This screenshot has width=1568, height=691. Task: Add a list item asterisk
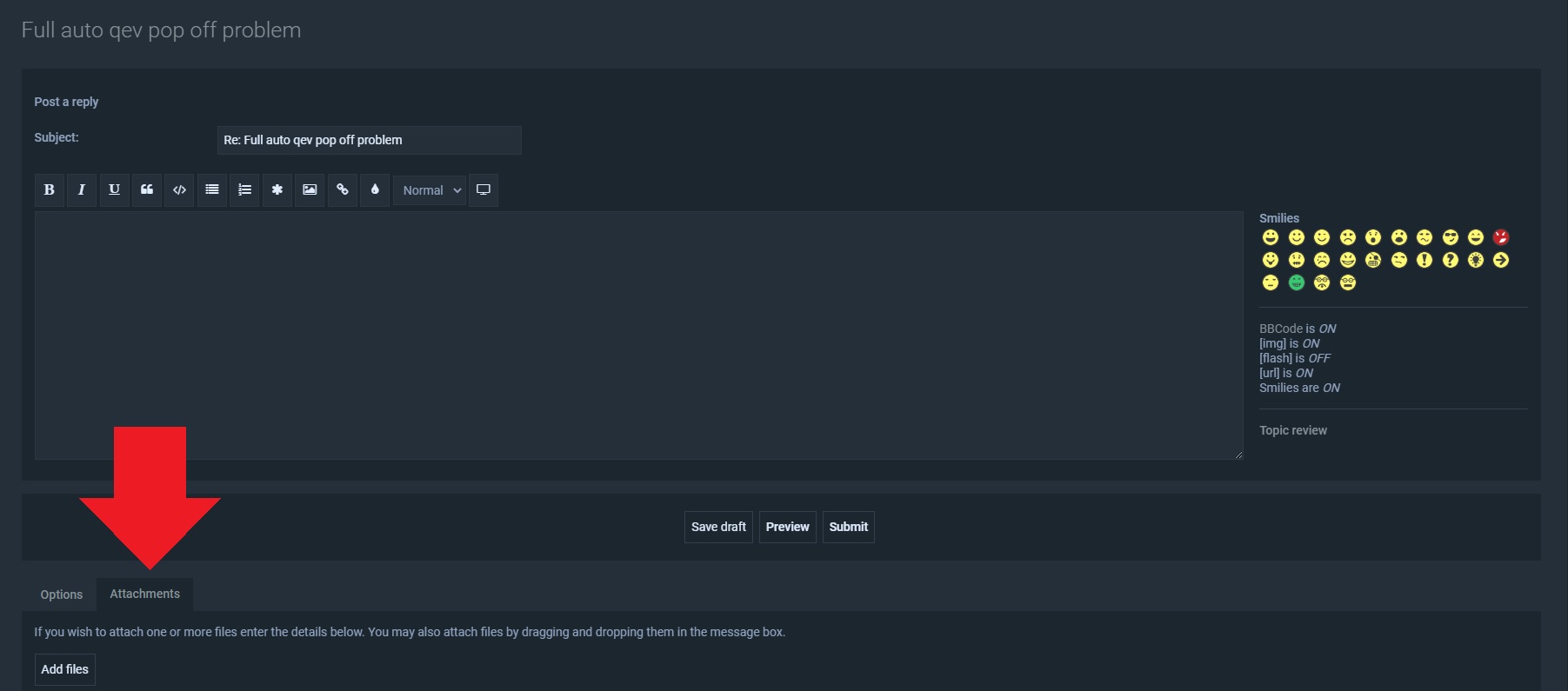[277, 189]
